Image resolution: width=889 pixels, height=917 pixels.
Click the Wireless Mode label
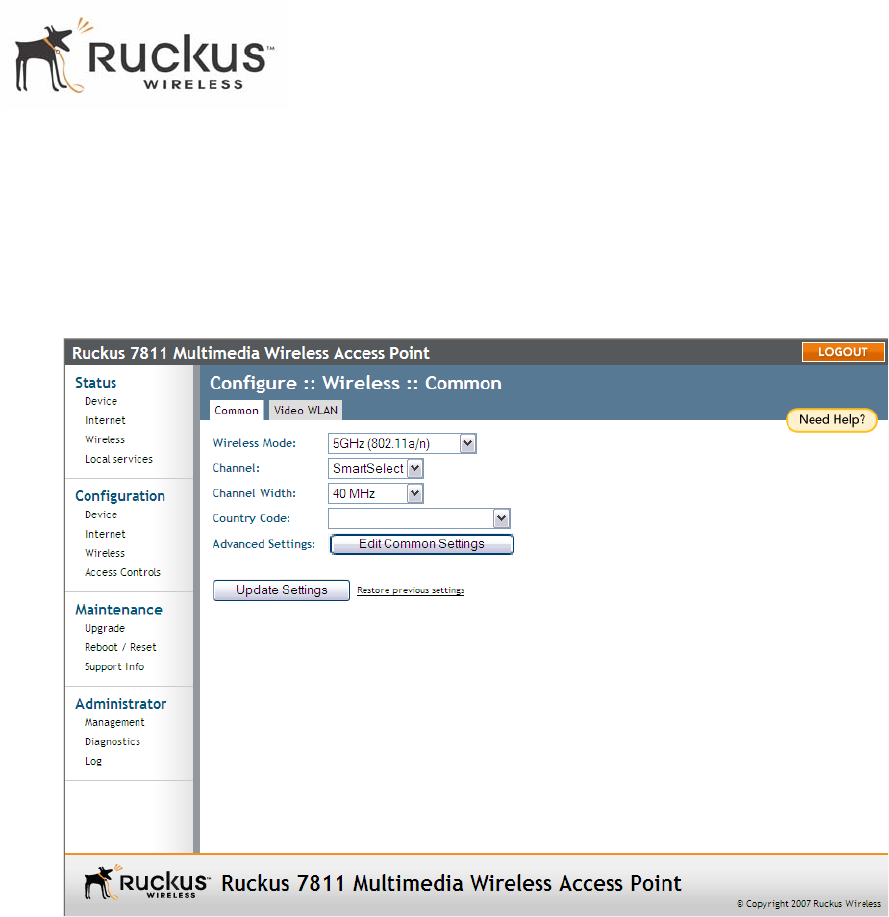pos(254,443)
